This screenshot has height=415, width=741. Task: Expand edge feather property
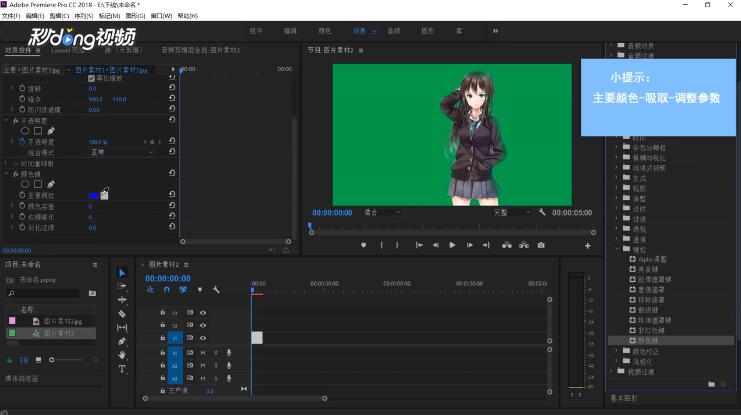click(x=12, y=227)
